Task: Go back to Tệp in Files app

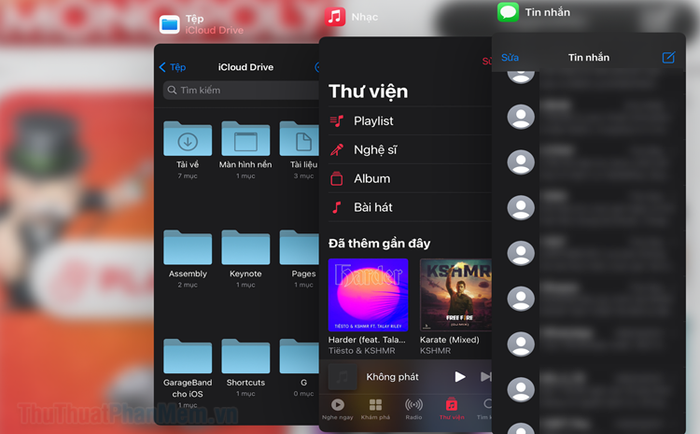Action: 172,67
